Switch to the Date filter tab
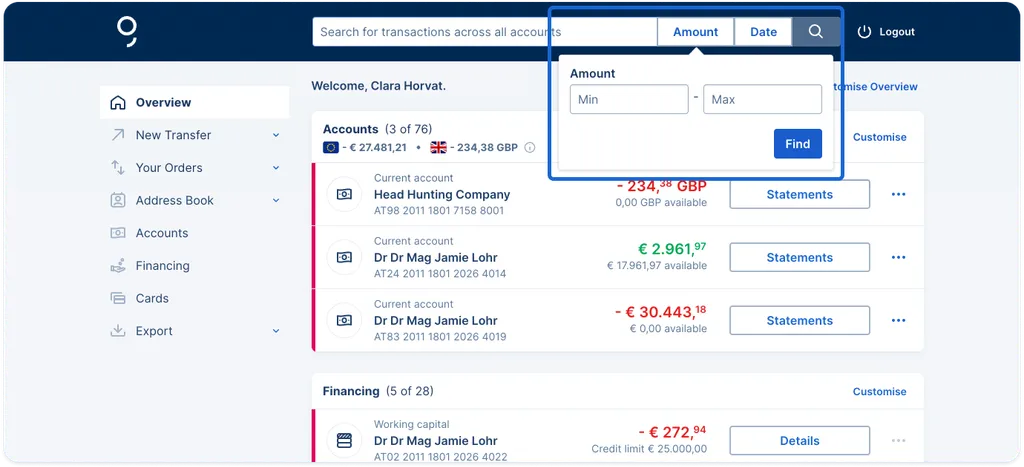The width and height of the screenshot is (1024, 467). click(763, 32)
